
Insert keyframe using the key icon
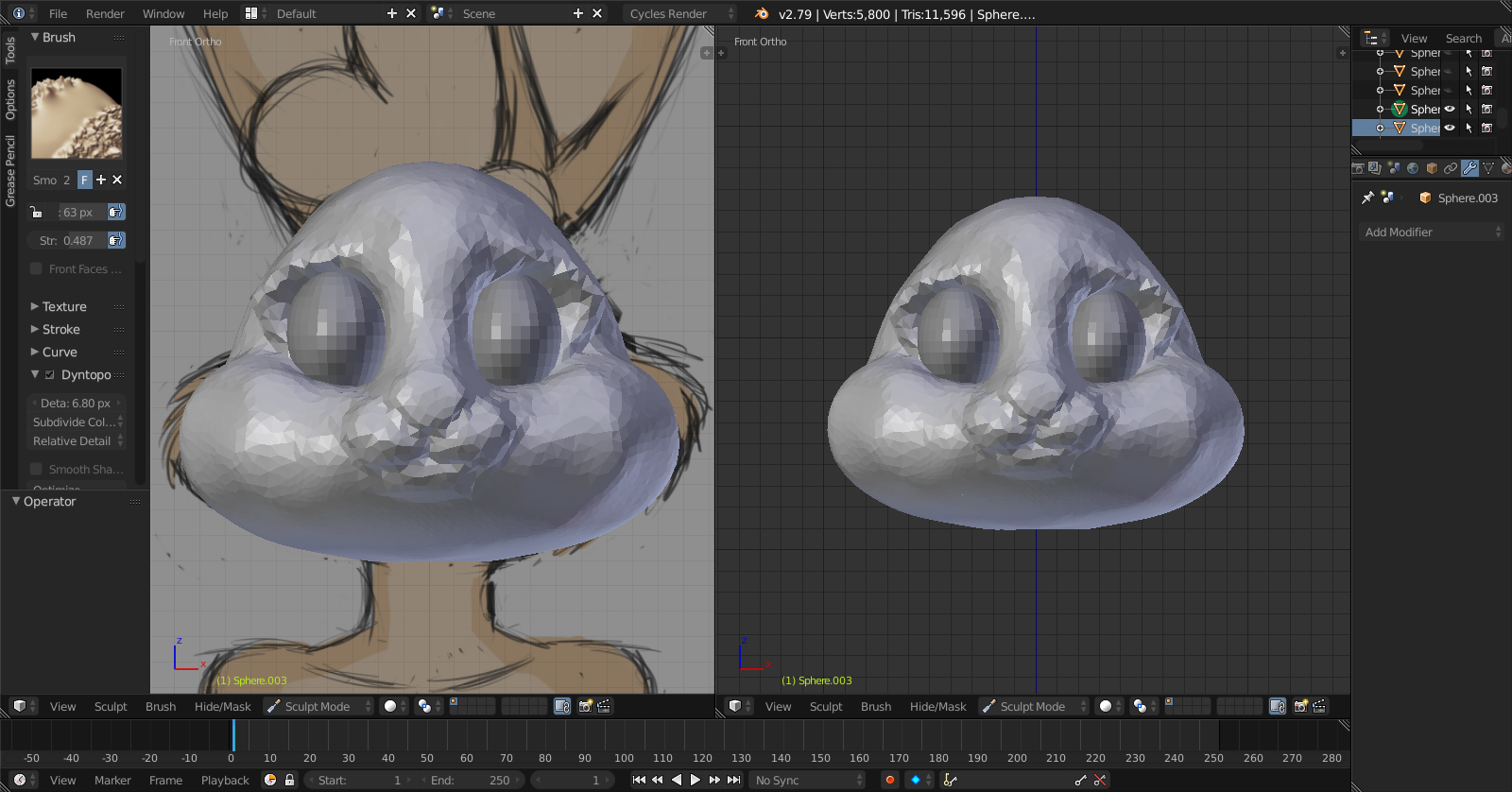click(1080, 780)
